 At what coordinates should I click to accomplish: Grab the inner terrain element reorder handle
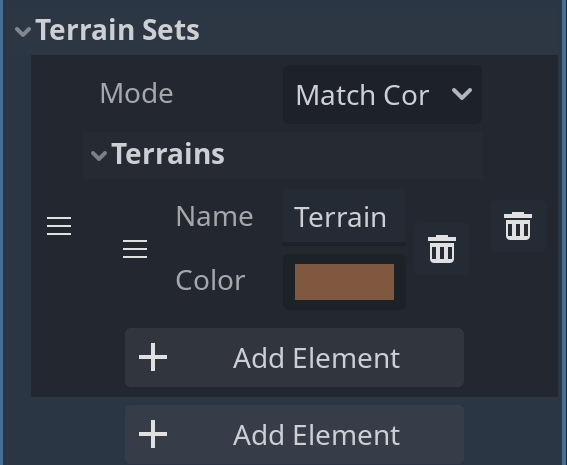135,249
